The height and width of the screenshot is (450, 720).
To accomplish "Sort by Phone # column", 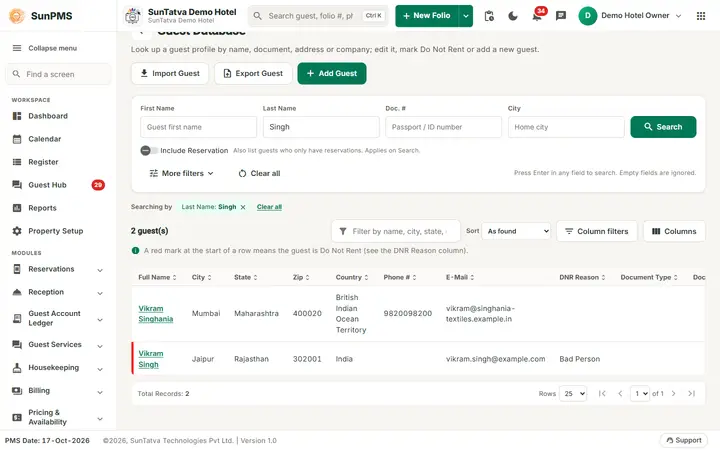I will (400, 277).
